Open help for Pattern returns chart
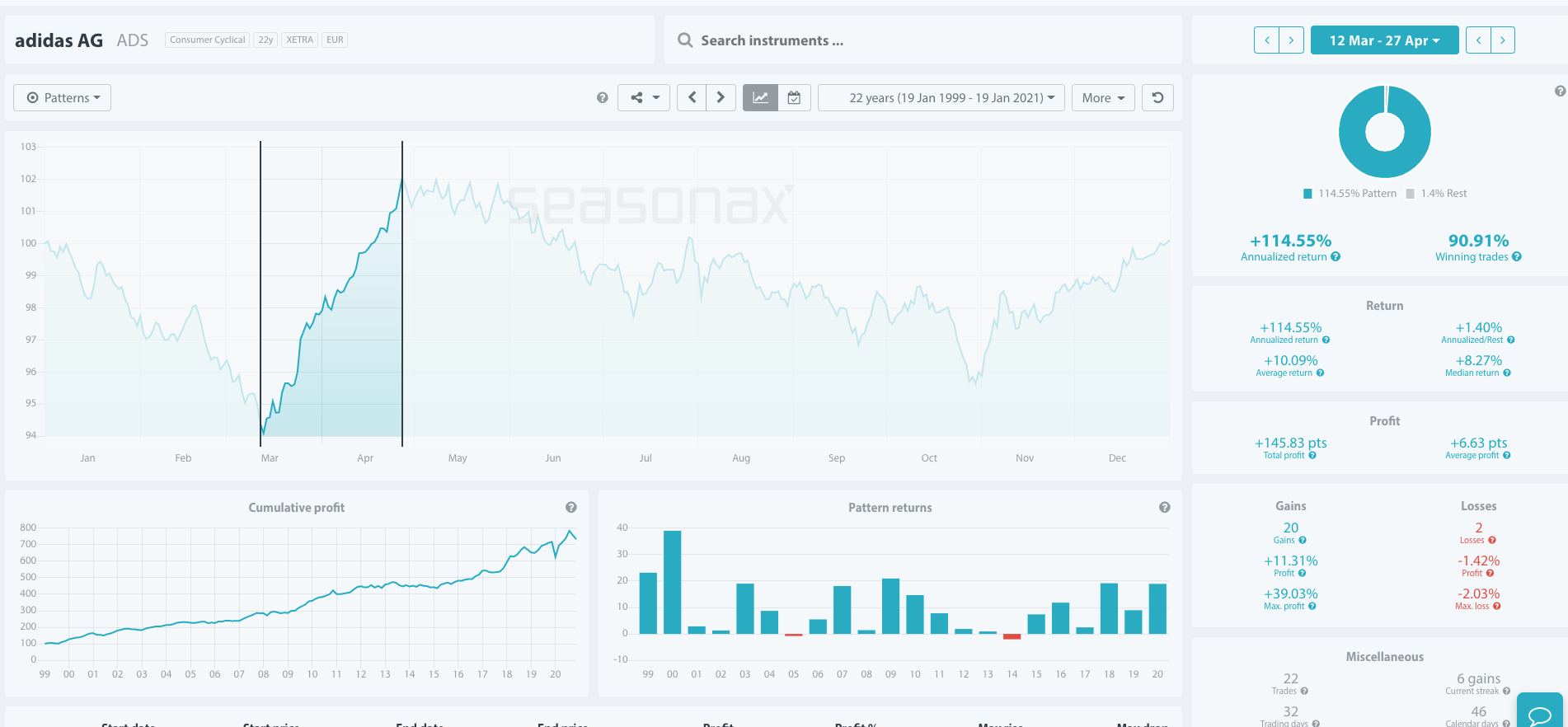Image resolution: width=1568 pixels, height=727 pixels. pyautogui.click(x=1165, y=507)
